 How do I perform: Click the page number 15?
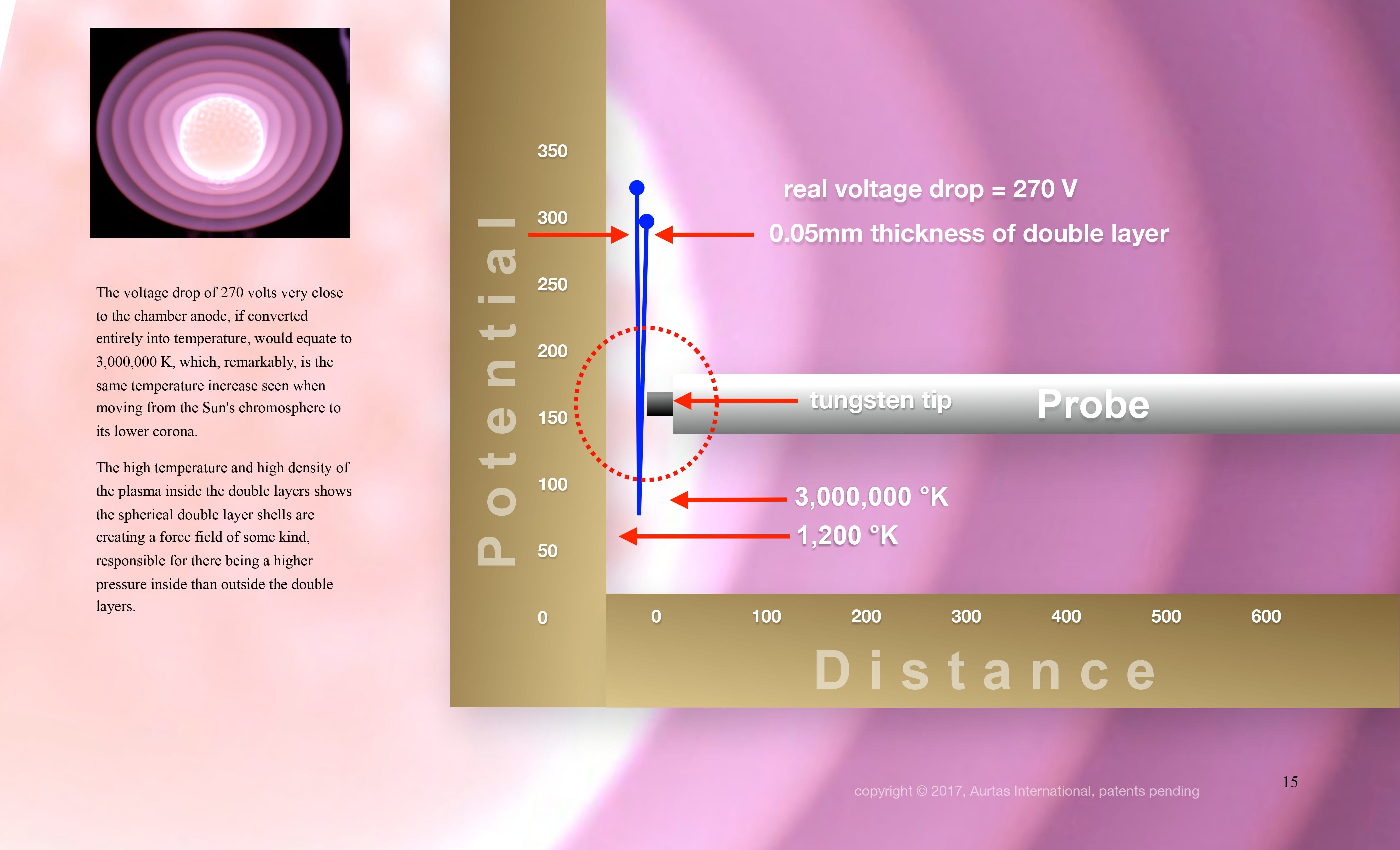coord(1290,782)
